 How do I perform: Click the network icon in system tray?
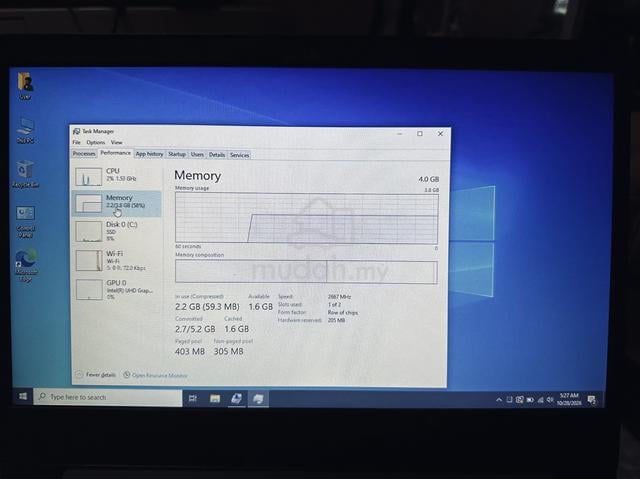tap(540, 400)
